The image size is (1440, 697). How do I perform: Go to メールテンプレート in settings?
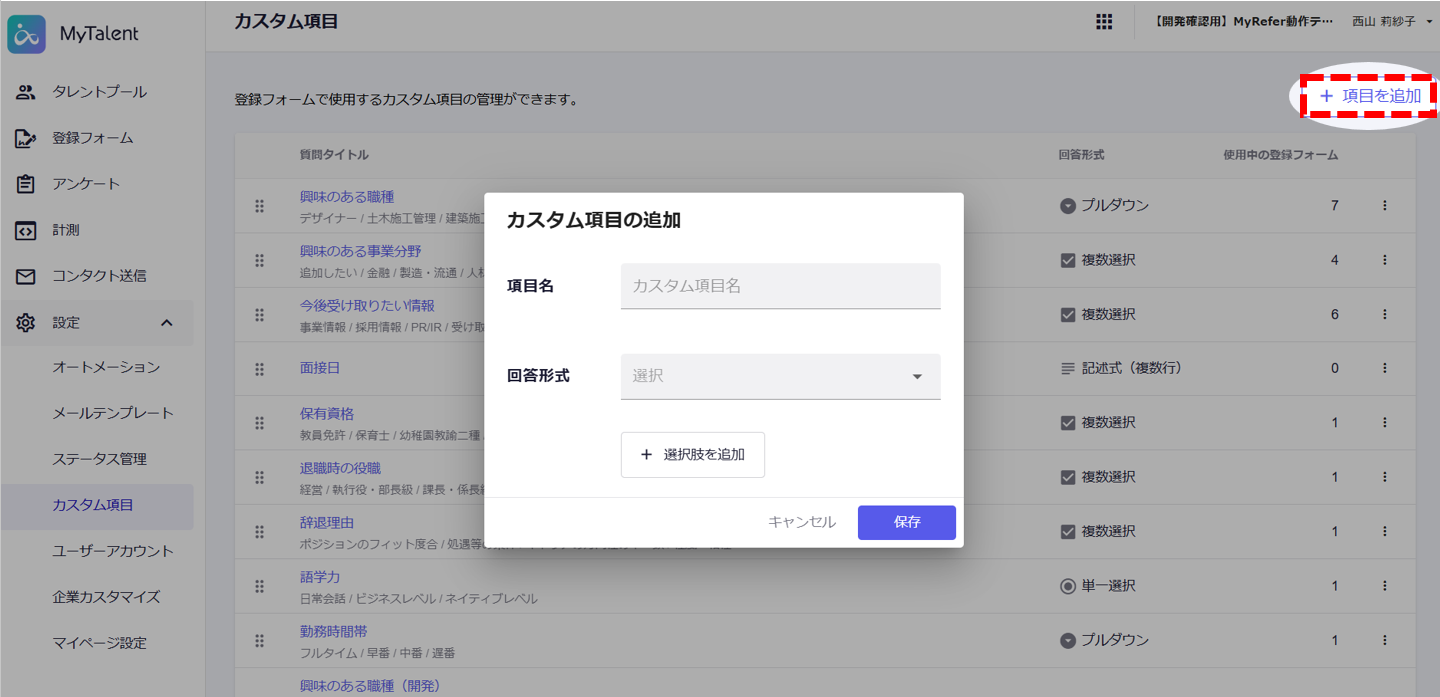[x=113, y=413]
